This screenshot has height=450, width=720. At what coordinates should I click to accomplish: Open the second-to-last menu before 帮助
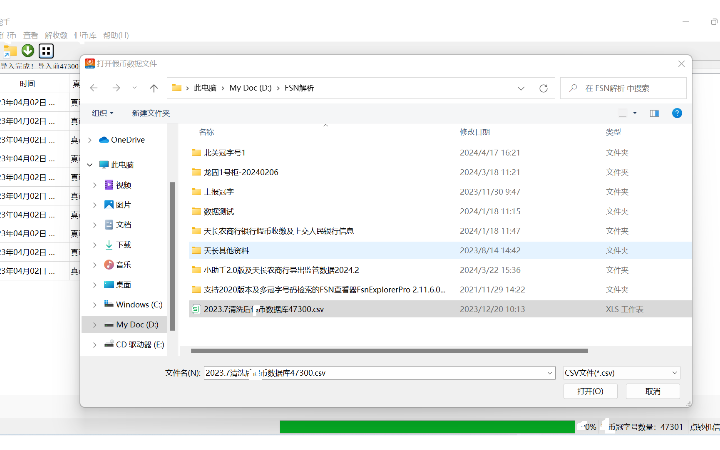85,35
